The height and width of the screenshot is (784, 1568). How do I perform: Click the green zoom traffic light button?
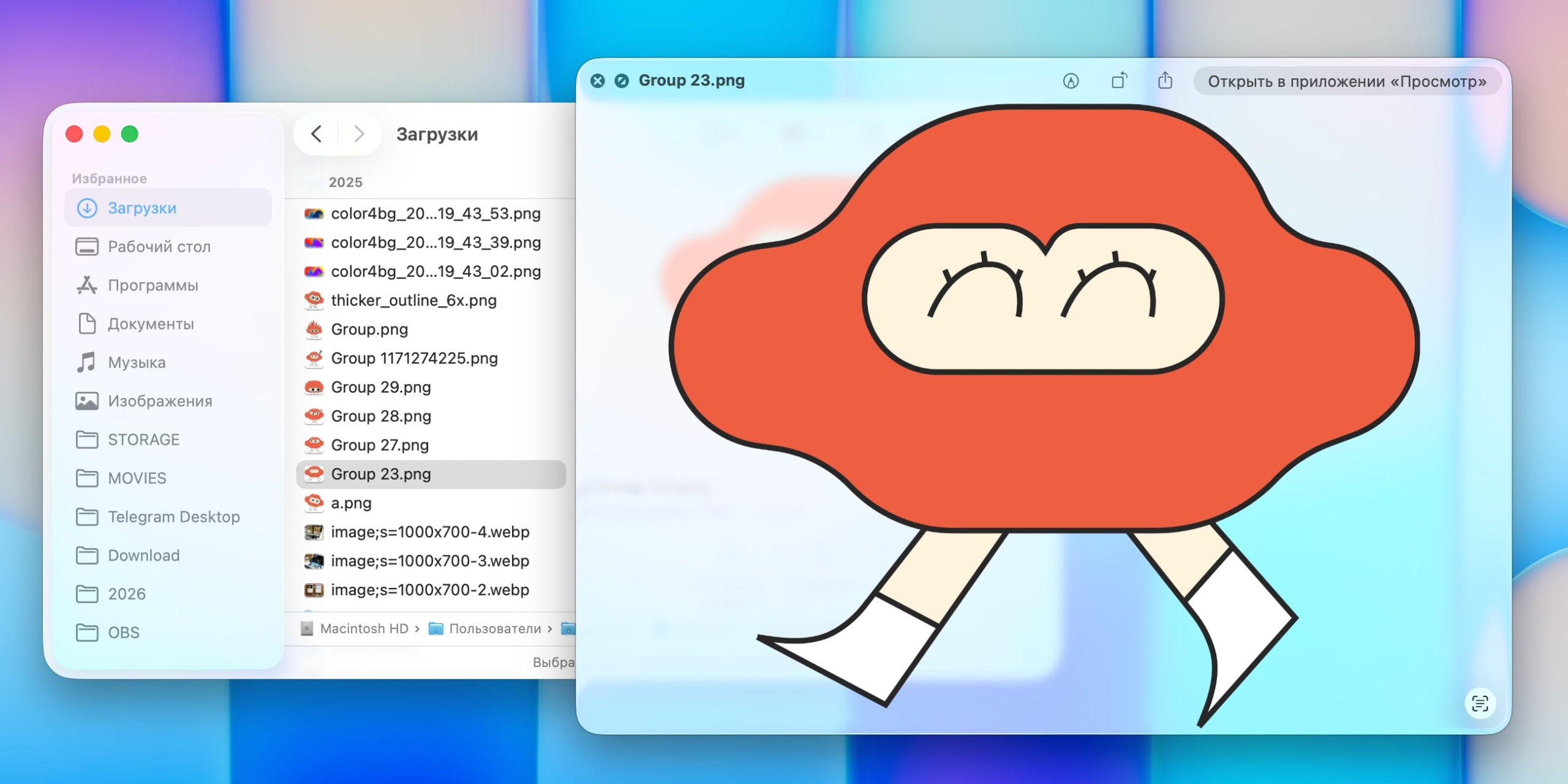click(x=130, y=134)
